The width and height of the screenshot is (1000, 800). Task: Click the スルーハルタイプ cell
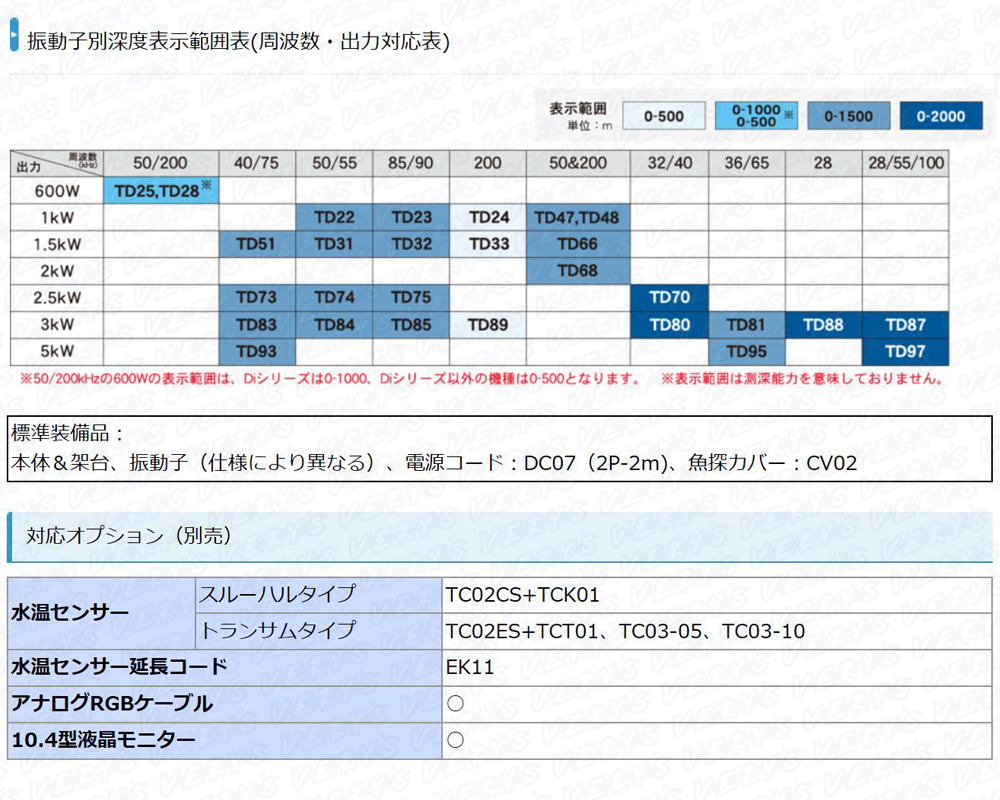pos(318,595)
